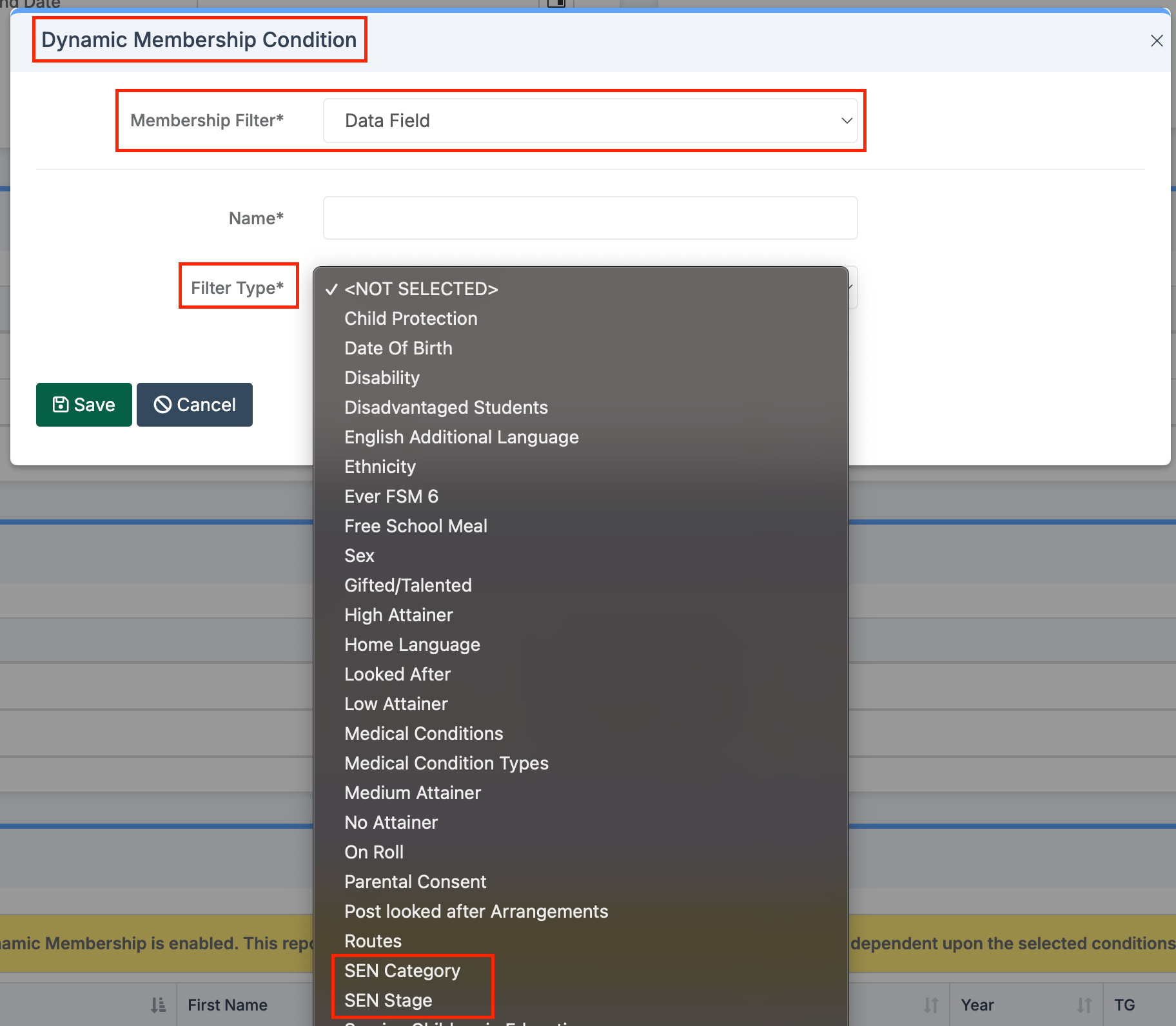Screen dimensions: 1176x1026
Task: Choose Ethnicity from the dropdown list
Action: tap(380, 467)
